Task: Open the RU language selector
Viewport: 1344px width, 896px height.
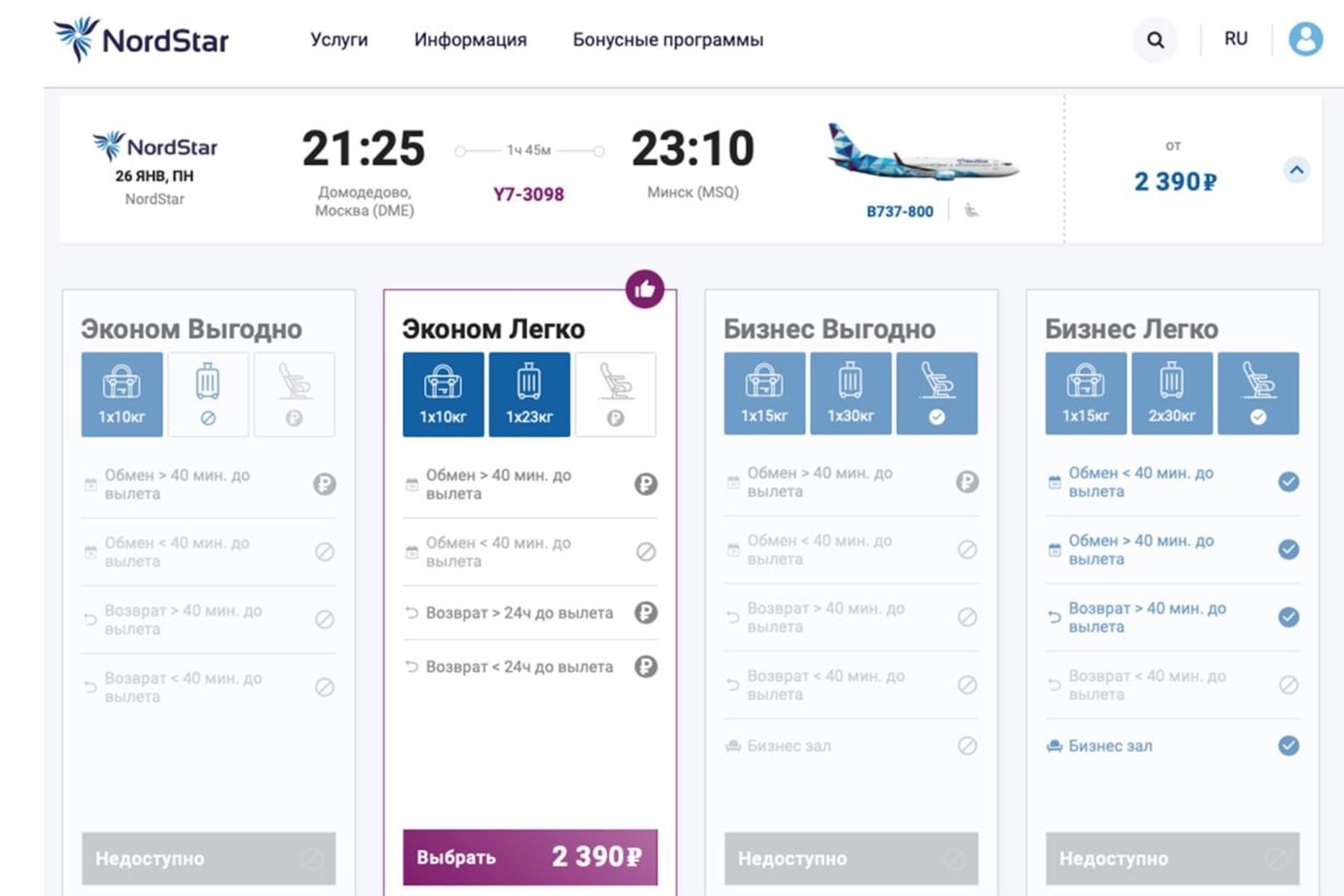Action: 1236,39
